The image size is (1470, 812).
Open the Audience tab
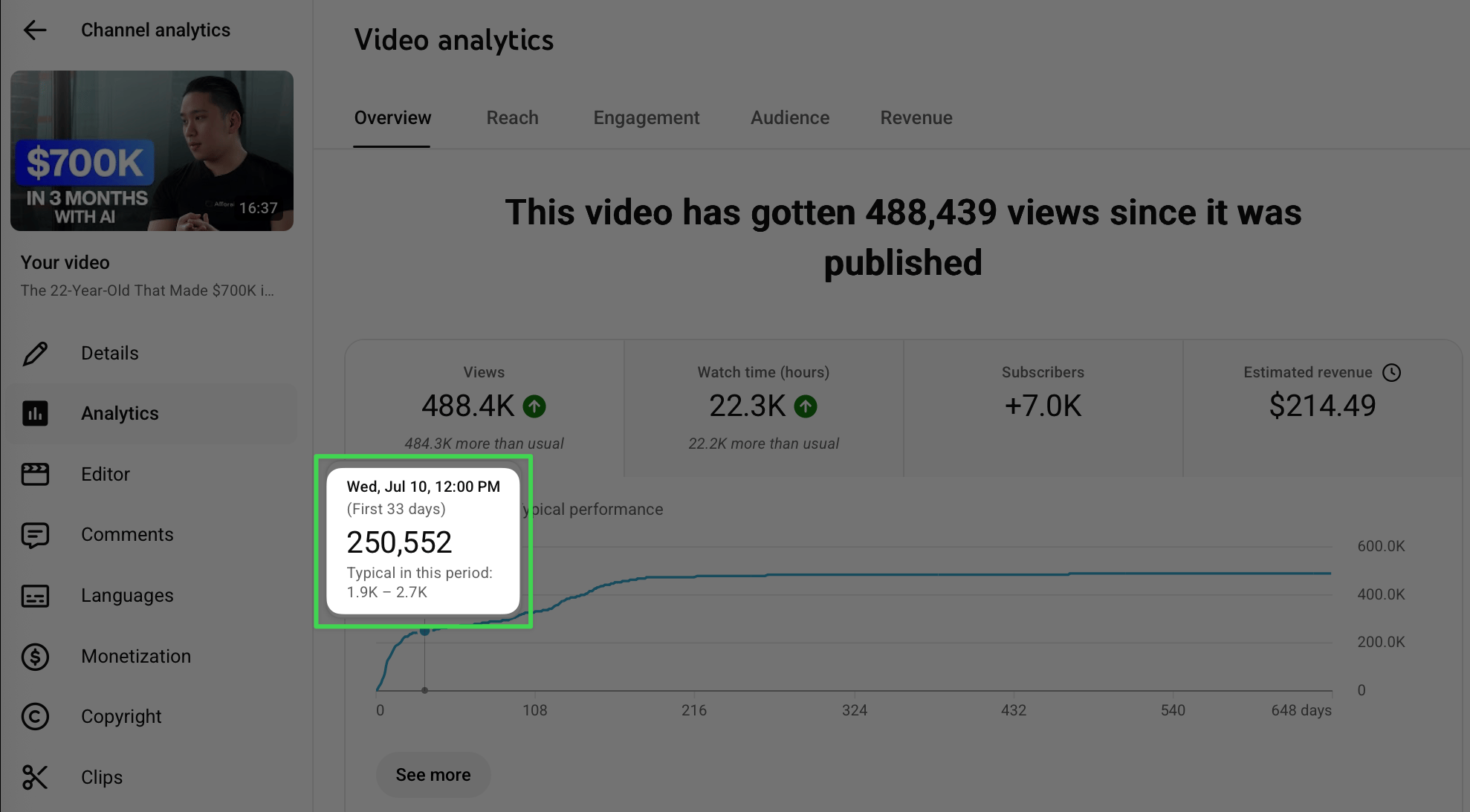[789, 118]
